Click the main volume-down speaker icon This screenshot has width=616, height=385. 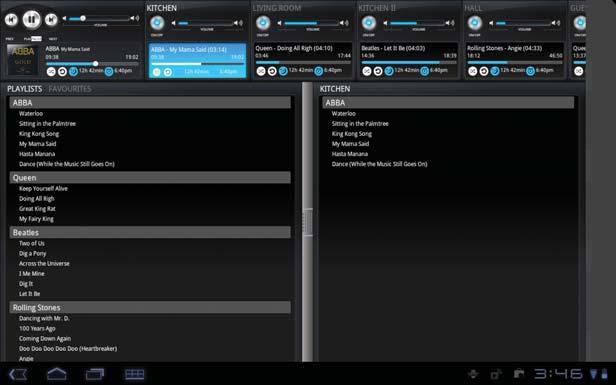[64, 18]
